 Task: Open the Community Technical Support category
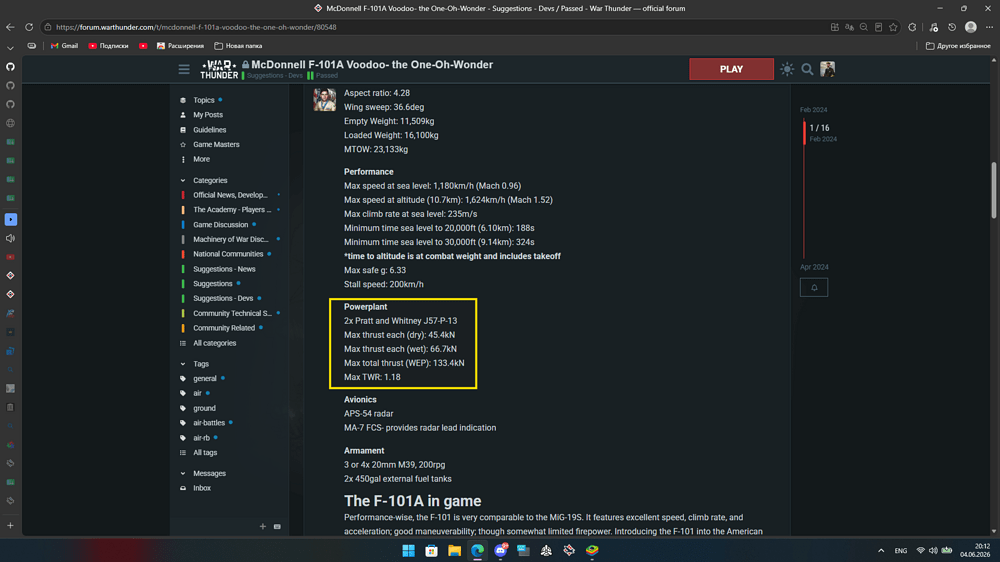230,313
